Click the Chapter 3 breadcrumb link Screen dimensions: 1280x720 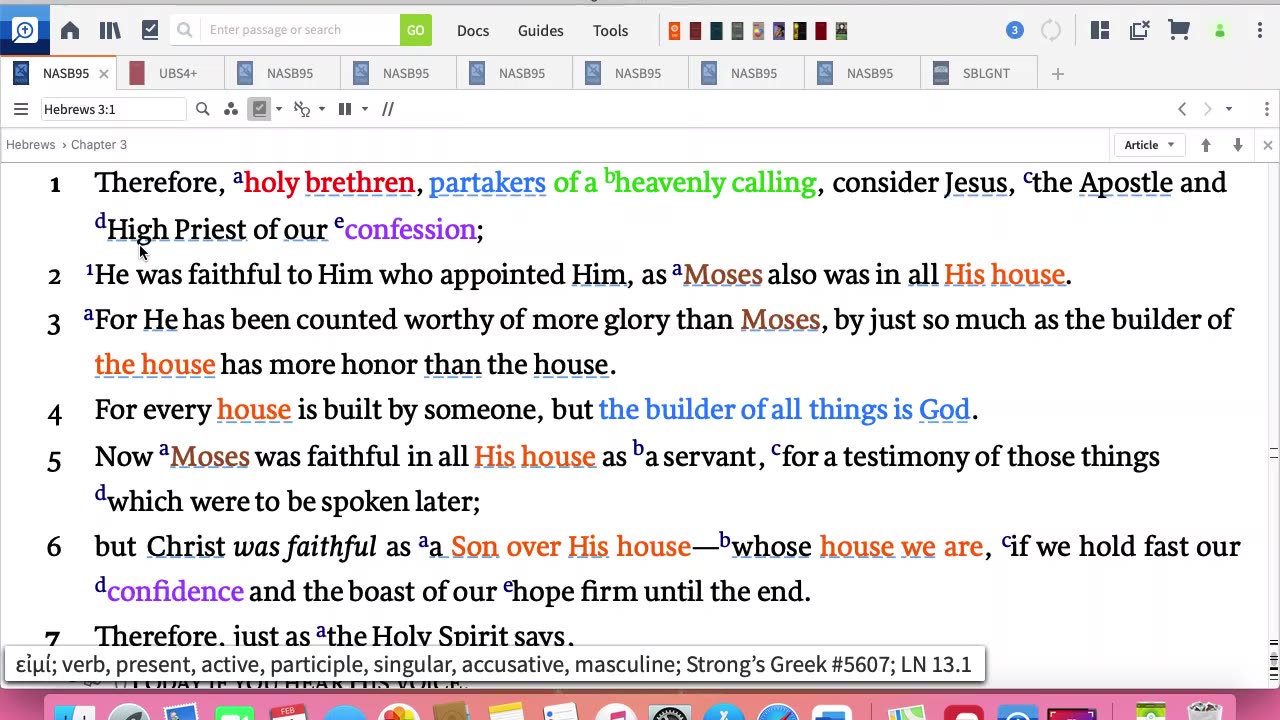pyautogui.click(x=98, y=144)
